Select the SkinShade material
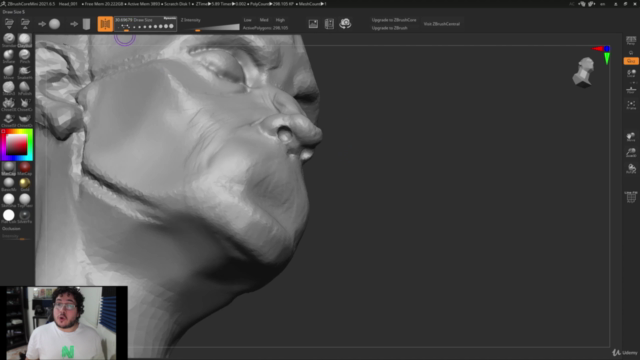The height and width of the screenshot is (360, 640). [9, 200]
